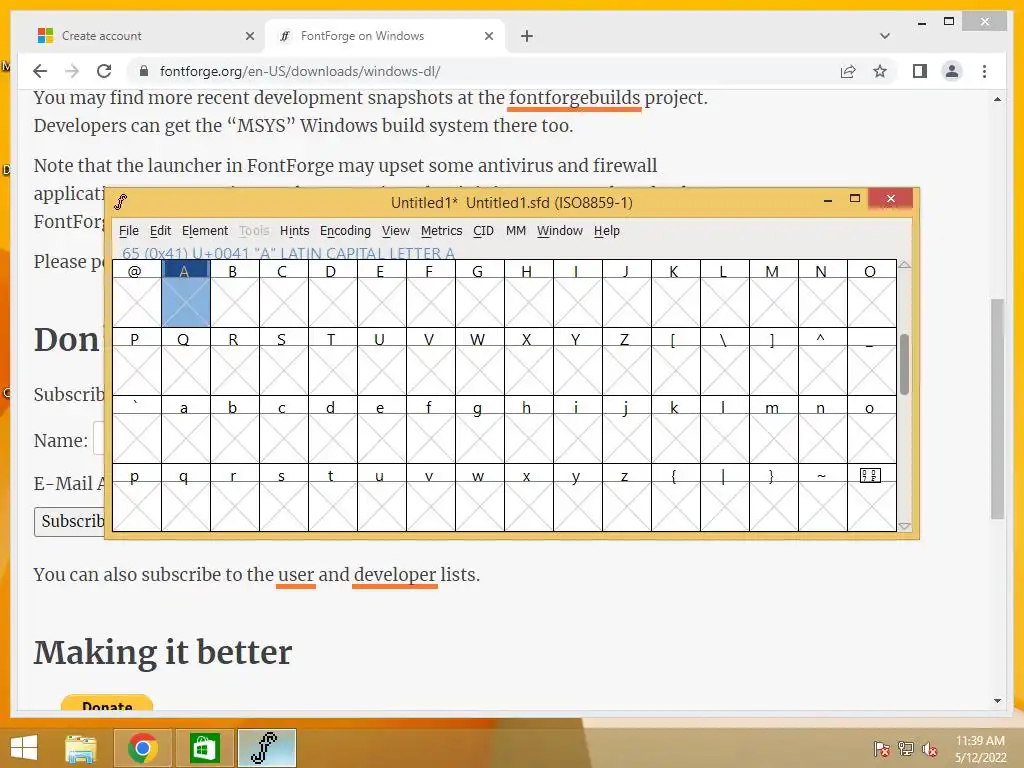Image resolution: width=1024 pixels, height=768 pixels.
Task: Open the View menu in FontForge
Action: point(396,231)
